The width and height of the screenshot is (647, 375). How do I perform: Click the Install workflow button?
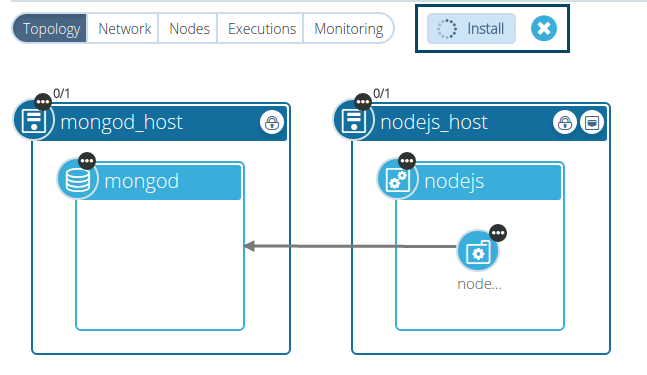point(471,28)
